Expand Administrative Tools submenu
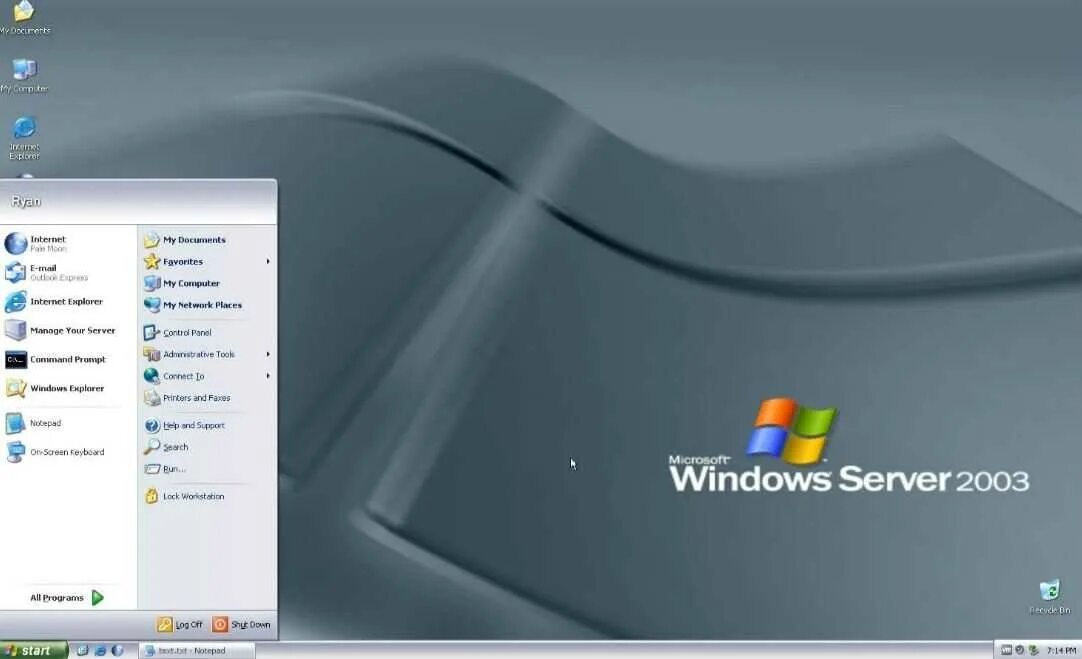 tap(207, 354)
